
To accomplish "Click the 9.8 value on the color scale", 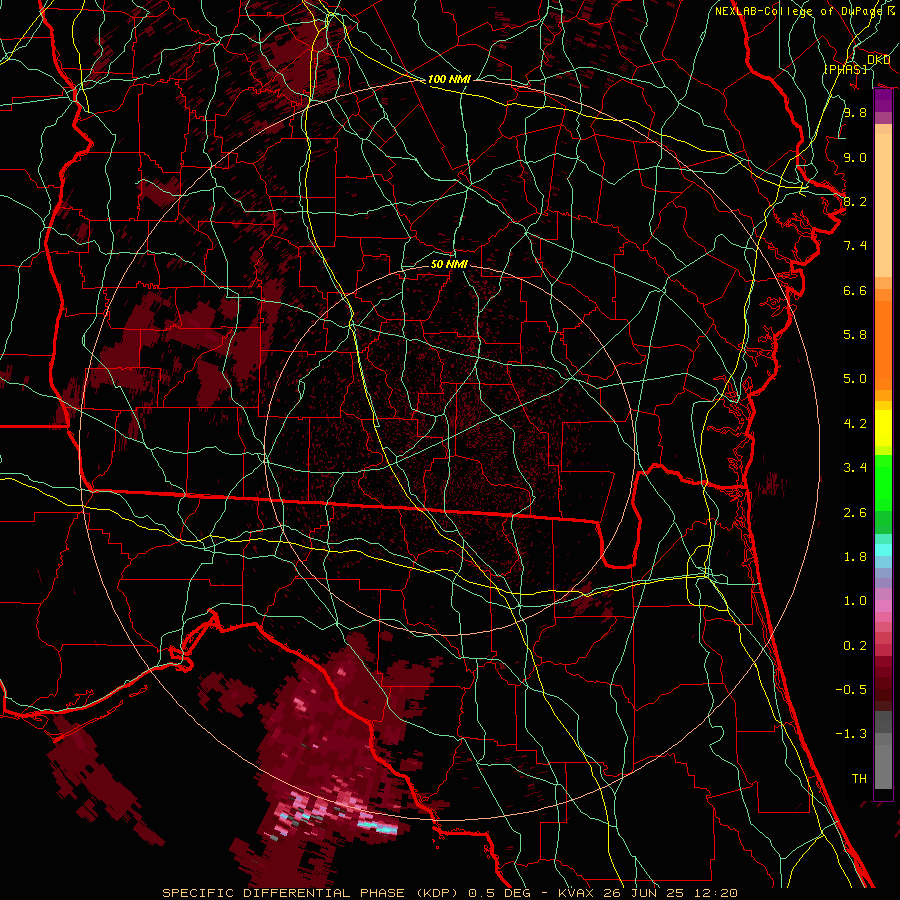I will pyautogui.click(x=855, y=112).
